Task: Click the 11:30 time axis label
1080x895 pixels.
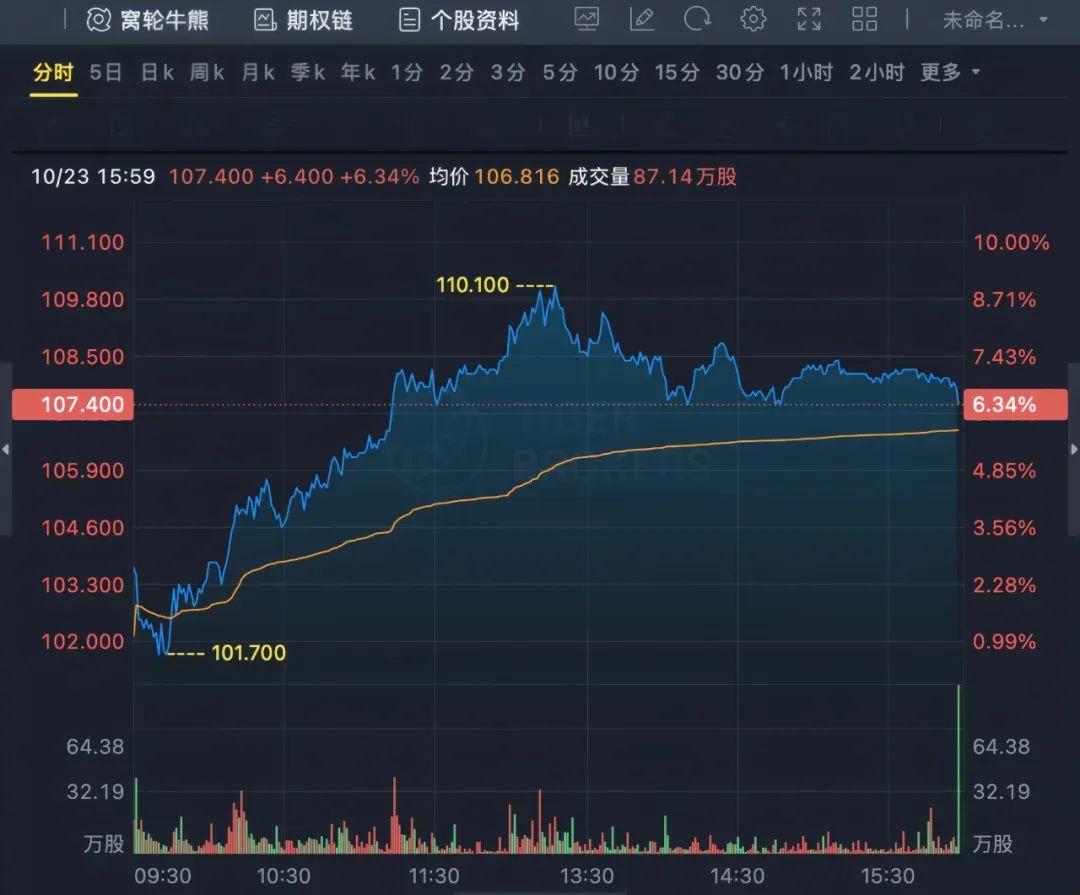Action: coord(434,876)
